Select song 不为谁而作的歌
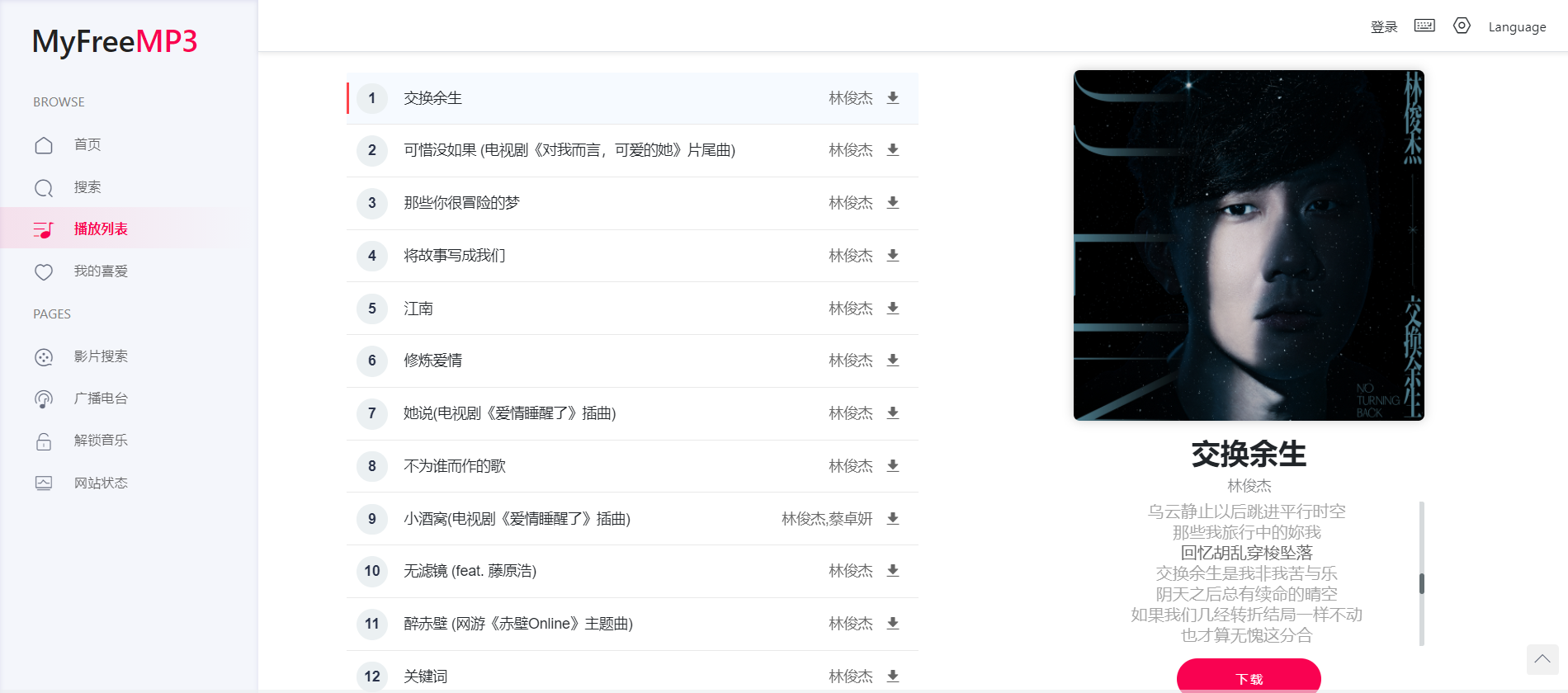This screenshot has width=1568, height=693. pos(454,466)
